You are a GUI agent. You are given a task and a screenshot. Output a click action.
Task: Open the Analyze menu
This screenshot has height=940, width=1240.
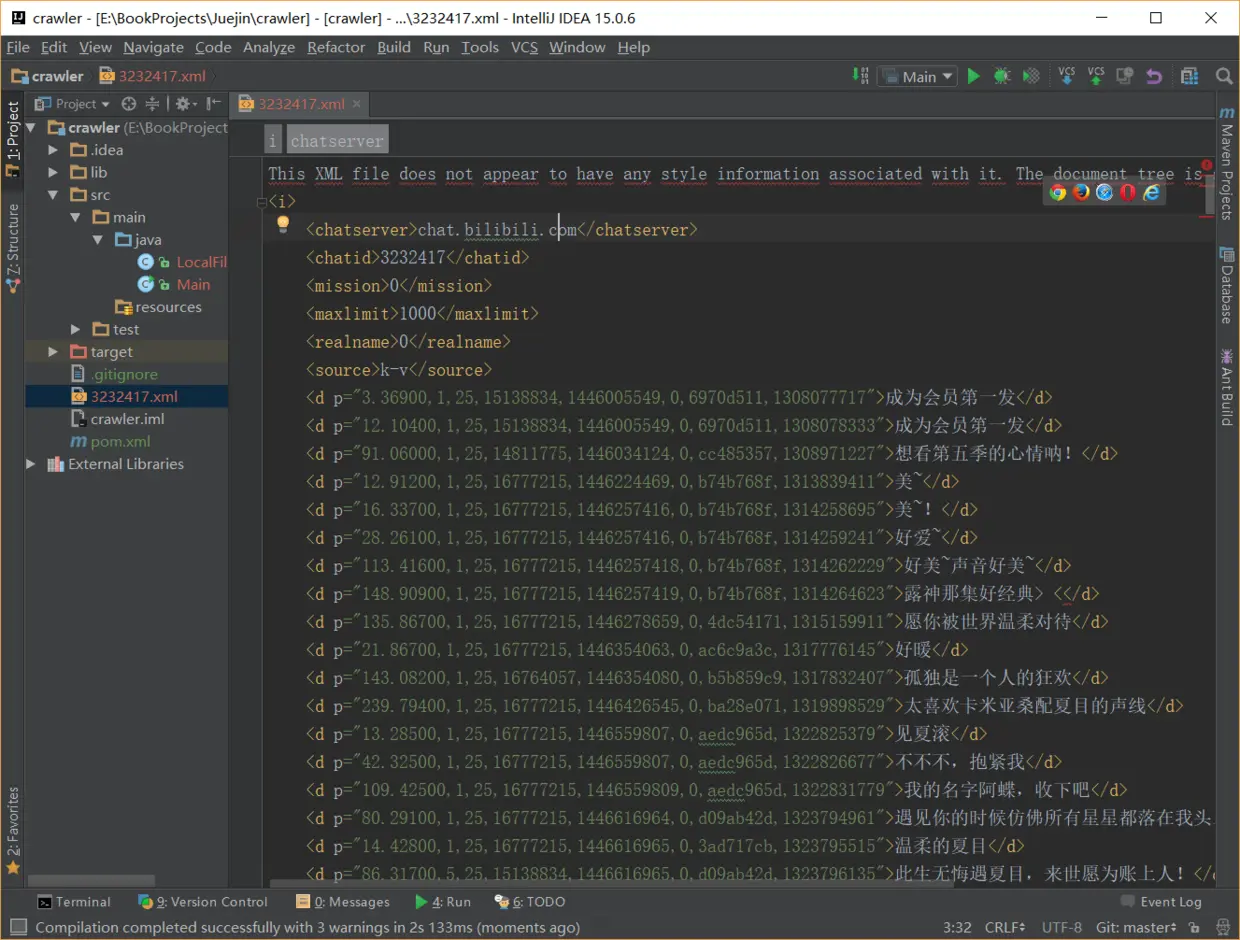(269, 47)
